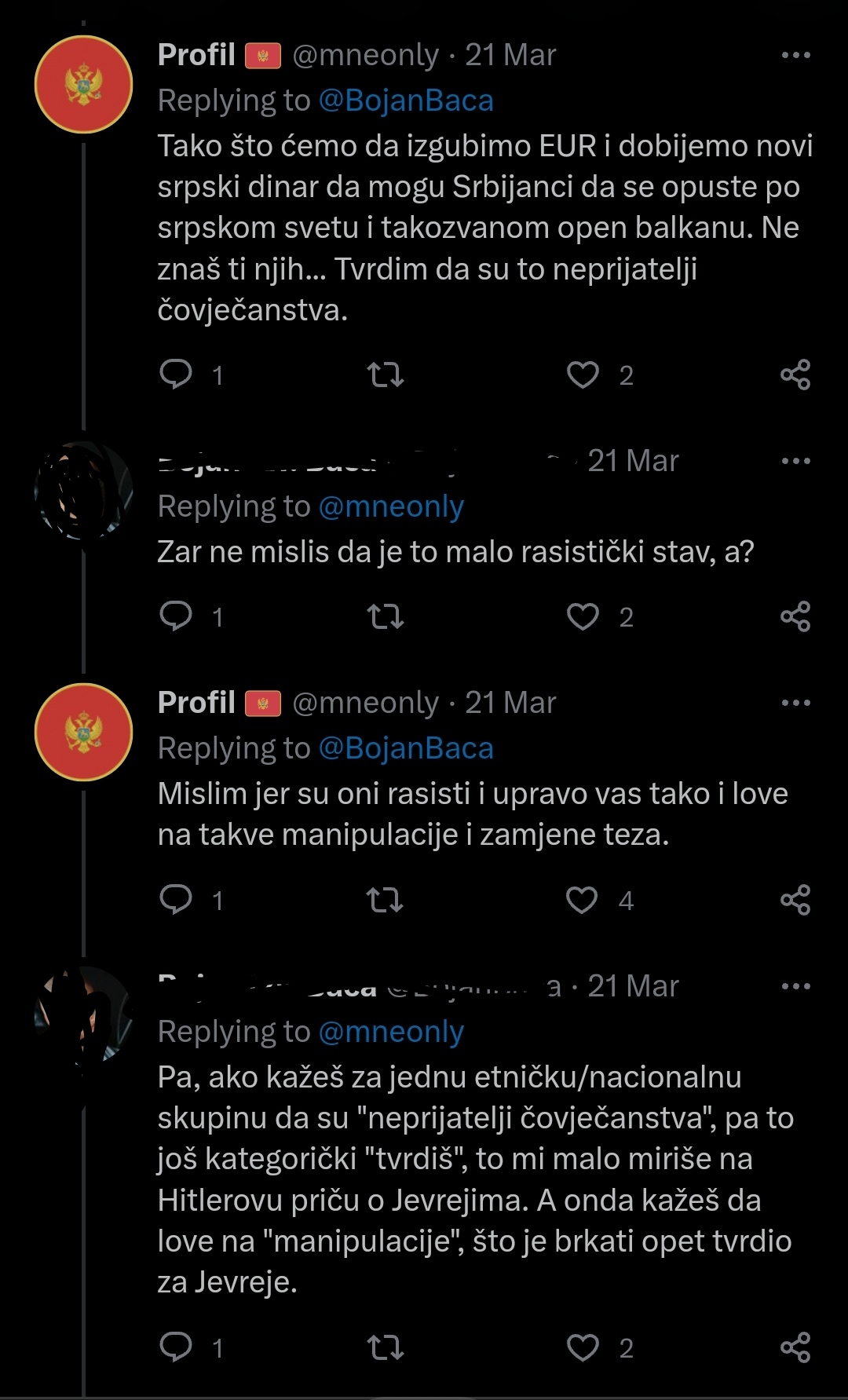Like the 'Mislim jer su oni rasisti' tweet
This screenshot has height=1400, width=848.
[x=582, y=900]
